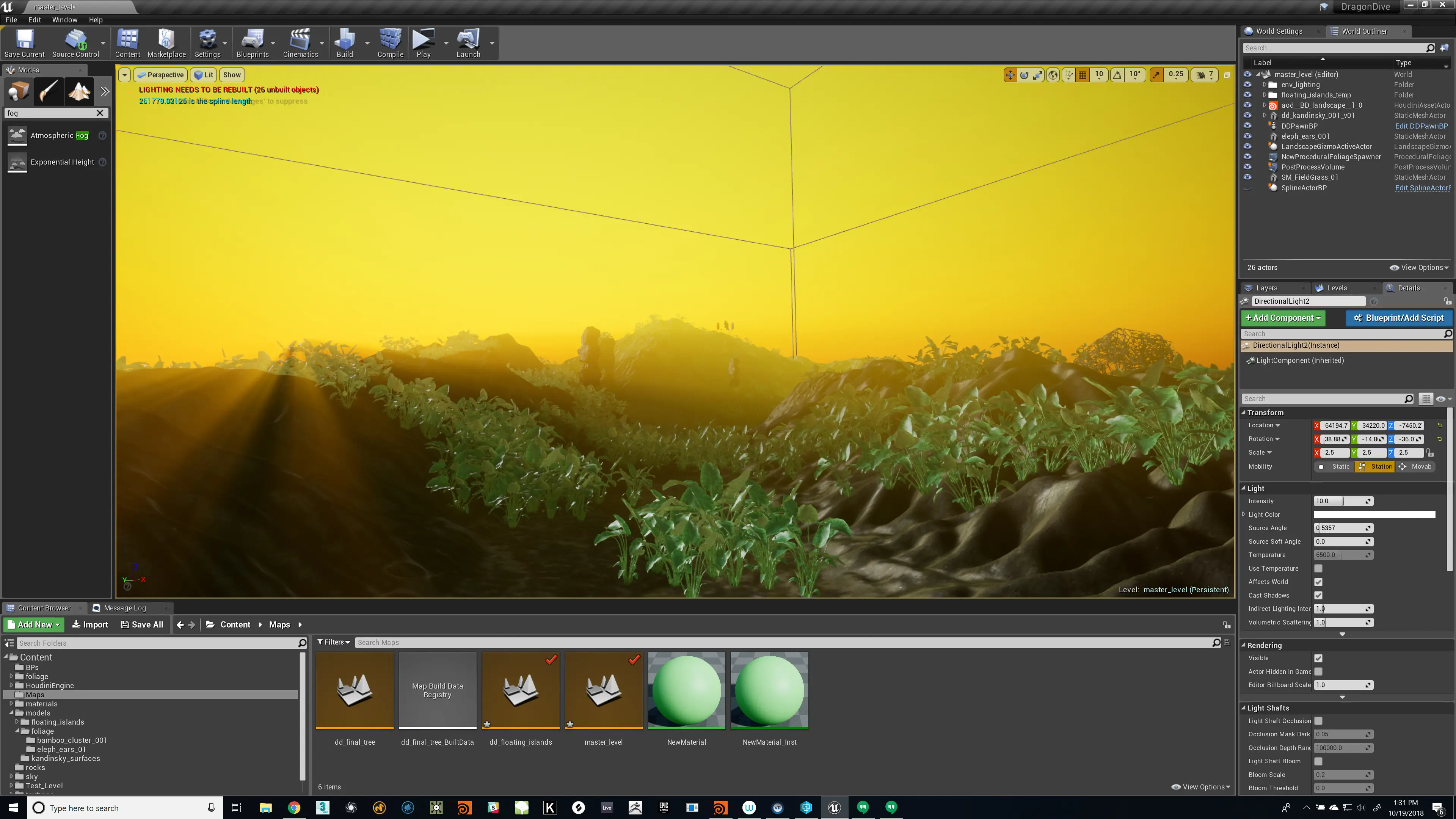Image resolution: width=1456 pixels, height=819 pixels.
Task: Collapse the models folder in content tree
Action: point(11,713)
